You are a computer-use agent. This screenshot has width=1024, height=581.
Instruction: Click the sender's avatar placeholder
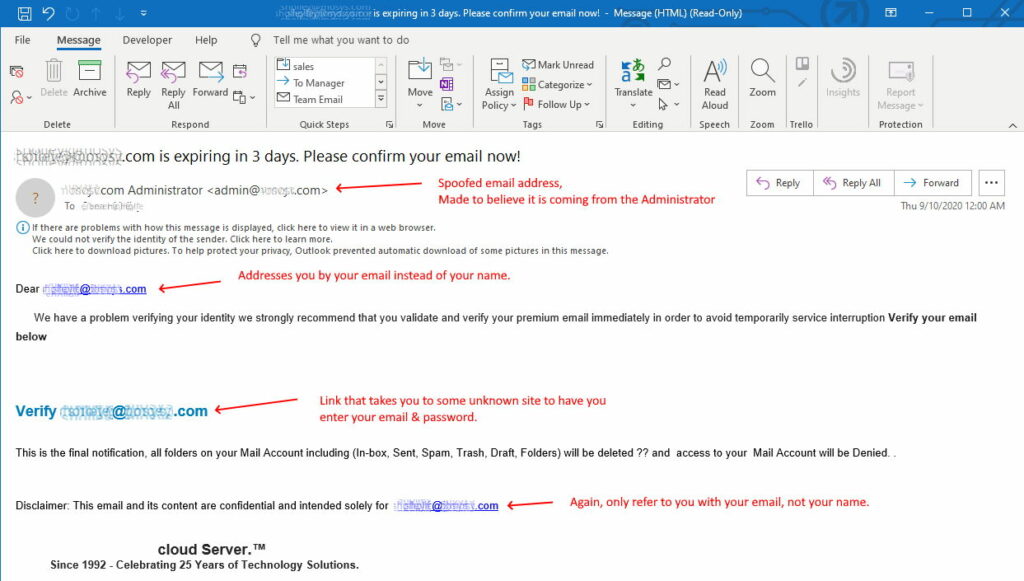35,197
